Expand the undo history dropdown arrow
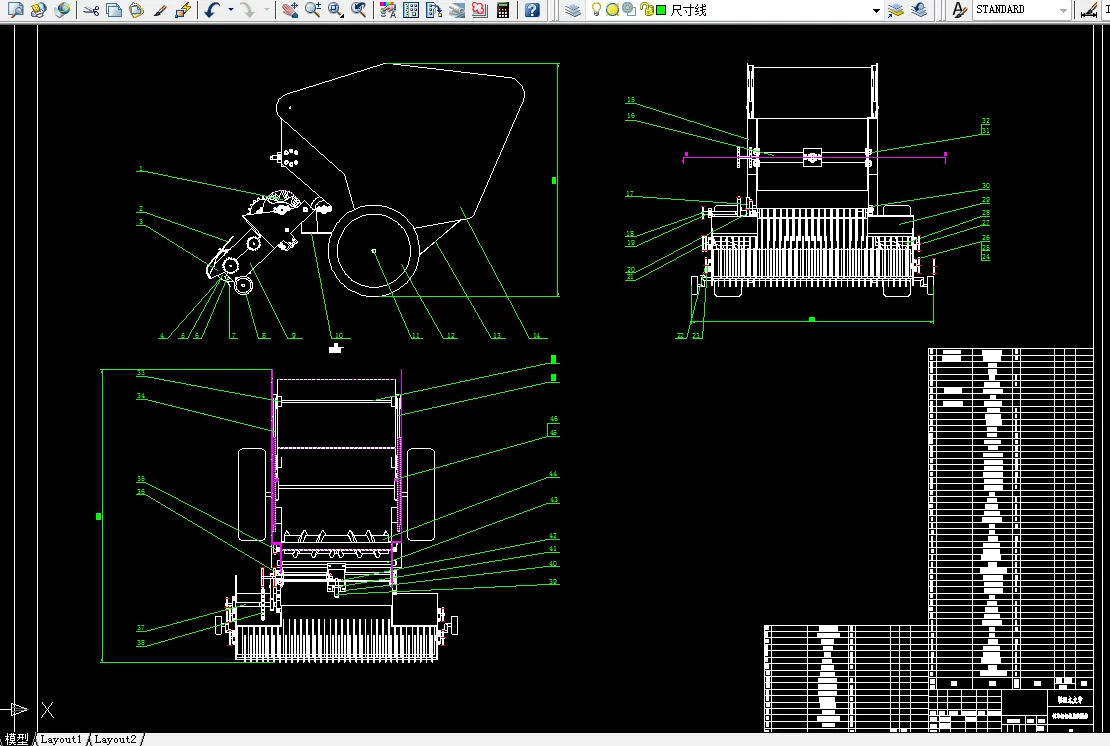The image size is (1110, 746). click(230, 10)
